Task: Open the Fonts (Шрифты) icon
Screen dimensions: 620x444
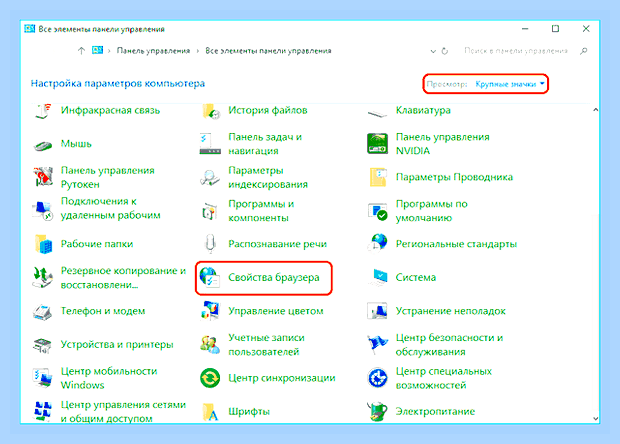Action: [210, 412]
